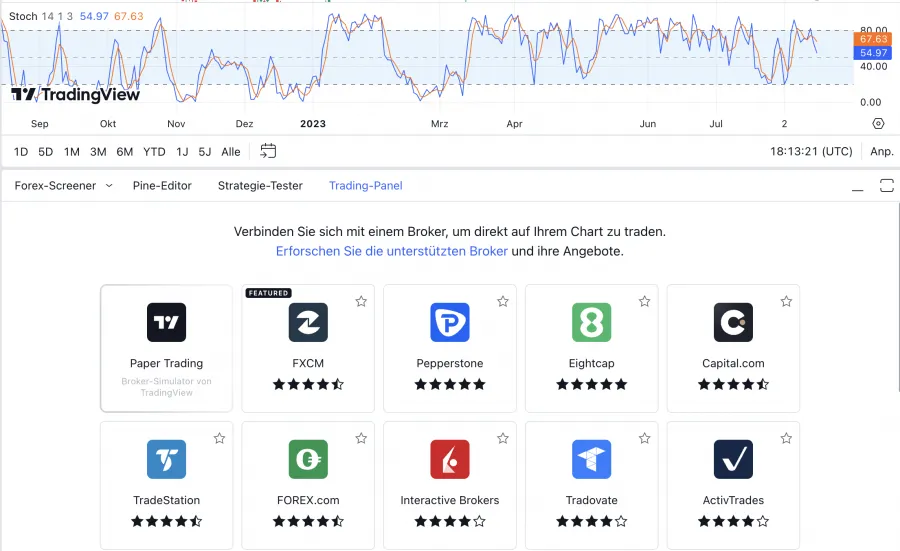Toggle favorite star on Tradovate card
Screen dimensions: 900x551
point(644,438)
